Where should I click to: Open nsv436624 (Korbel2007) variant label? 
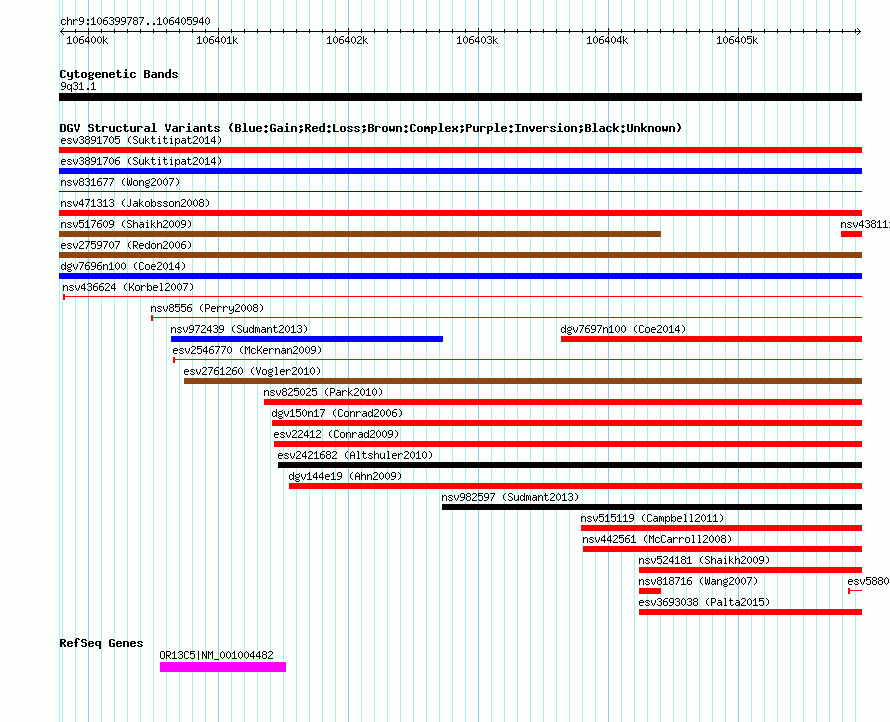[x=128, y=287]
